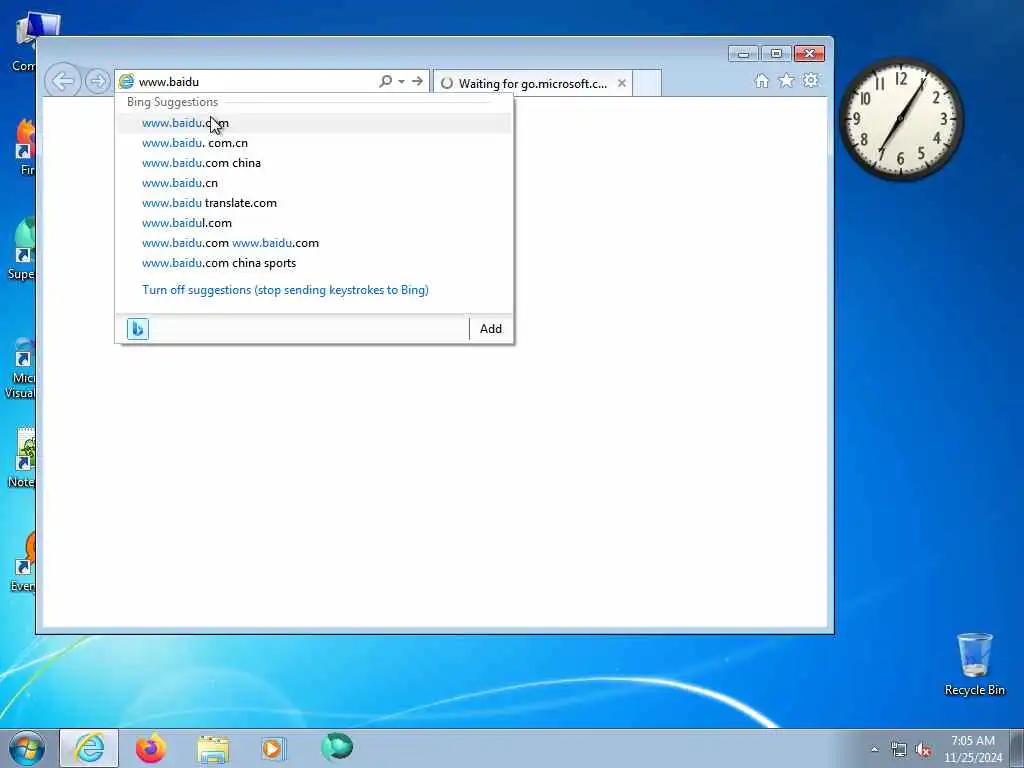Image resolution: width=1024 pixels, height=768 pixels.
Task: Select the Bing search provider icon
Action: click(138, 328)
